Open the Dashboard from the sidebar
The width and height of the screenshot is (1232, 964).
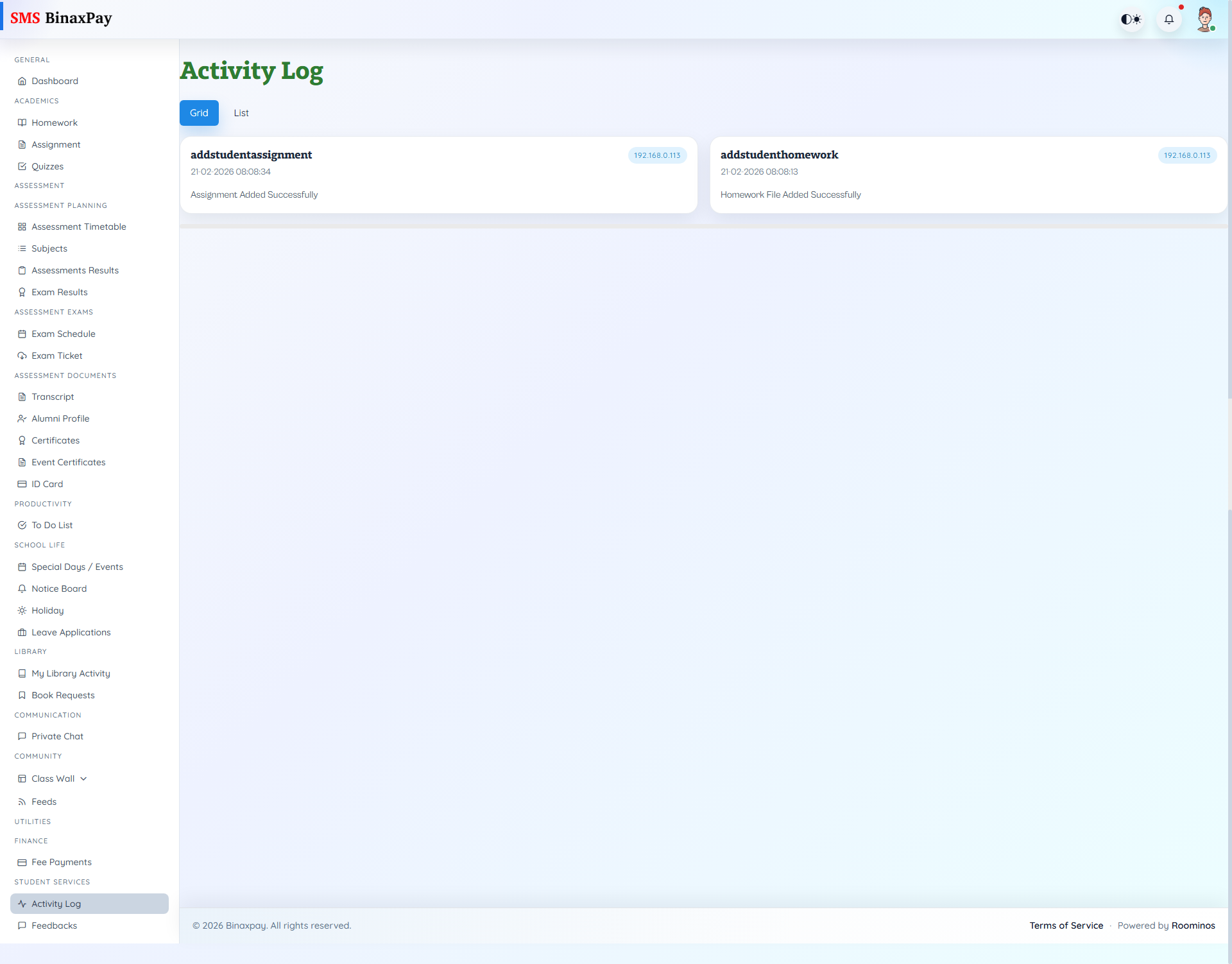tap(55, 81)
